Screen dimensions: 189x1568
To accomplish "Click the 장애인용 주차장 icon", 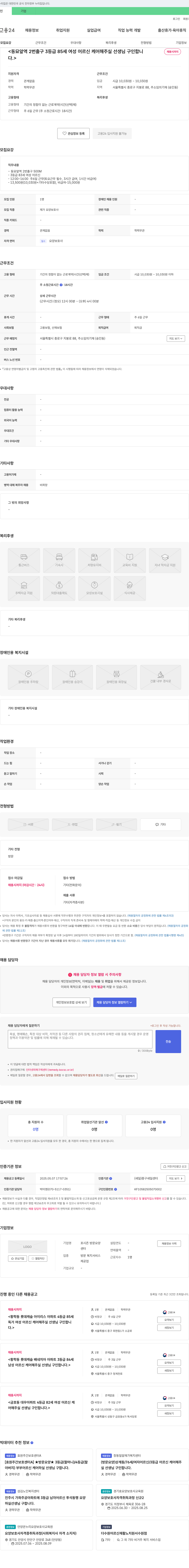I will coord(28,677).
